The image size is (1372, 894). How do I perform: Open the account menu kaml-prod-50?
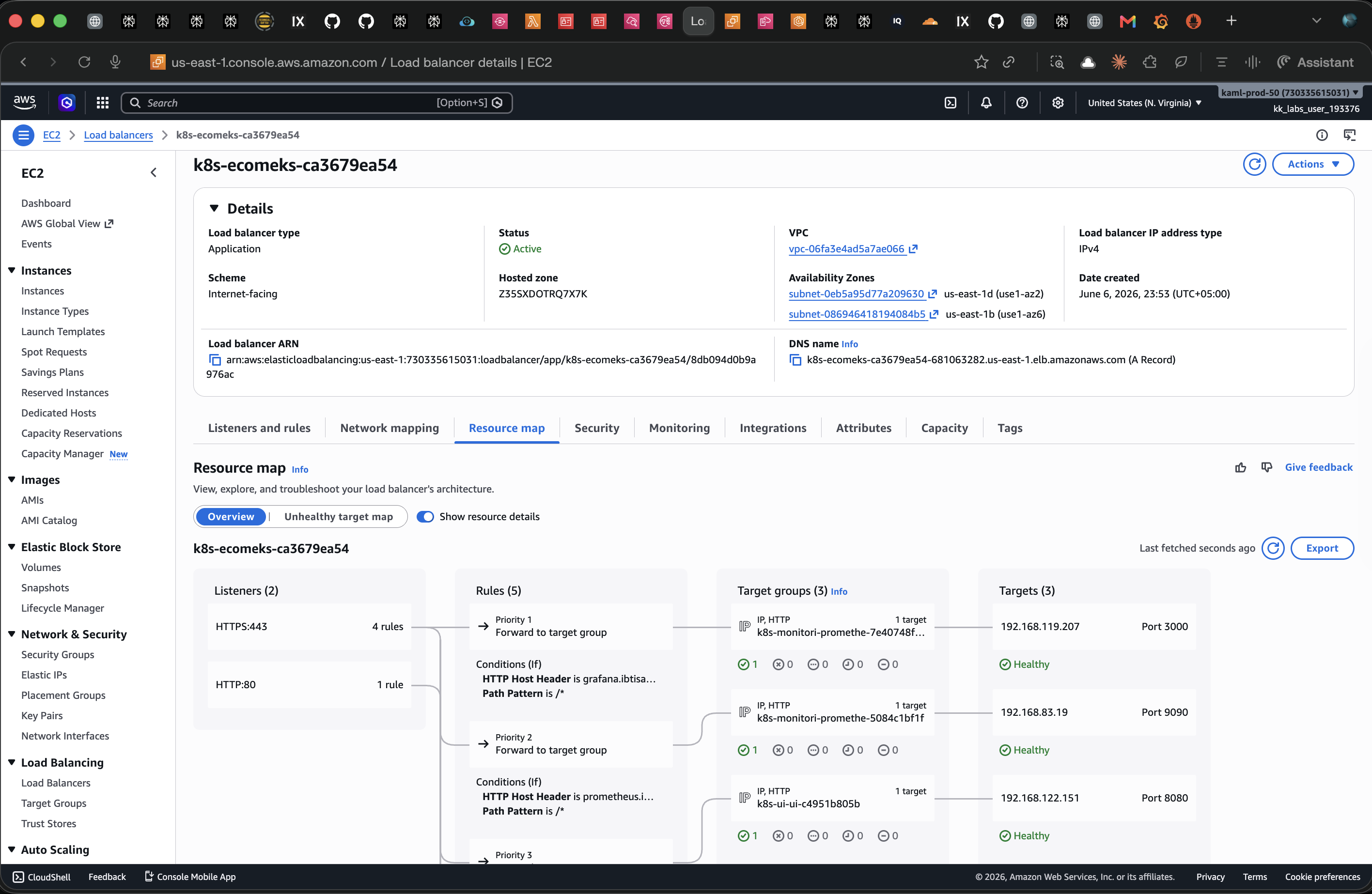click(x=1290, y=92)
